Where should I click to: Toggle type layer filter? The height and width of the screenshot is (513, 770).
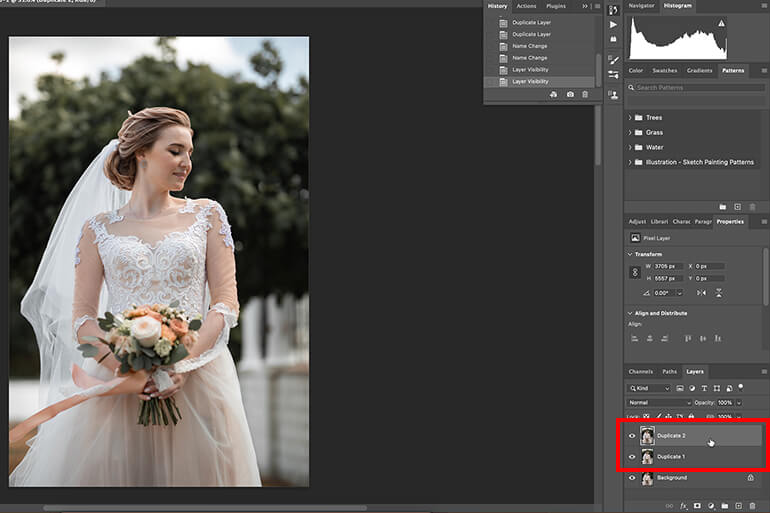[x=704, y=388]
